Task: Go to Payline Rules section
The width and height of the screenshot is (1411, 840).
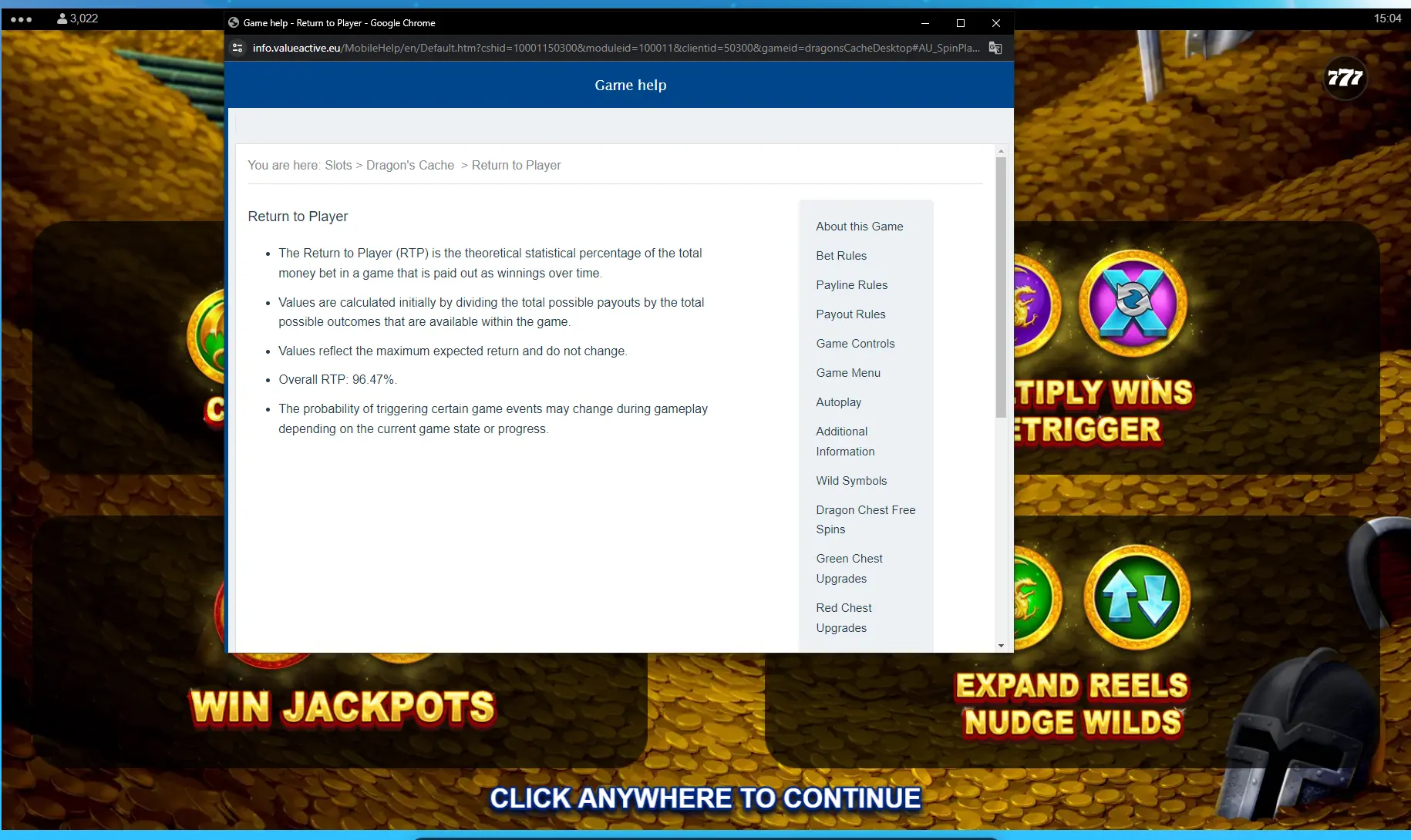Action: click(852, 285)
